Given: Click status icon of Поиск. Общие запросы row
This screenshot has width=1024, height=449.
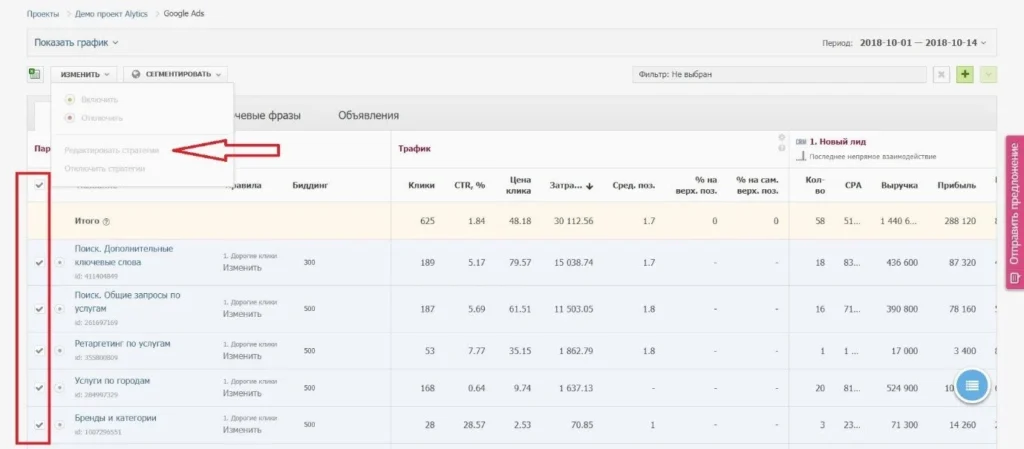Looking at the screenshot, I should (59, 309).
